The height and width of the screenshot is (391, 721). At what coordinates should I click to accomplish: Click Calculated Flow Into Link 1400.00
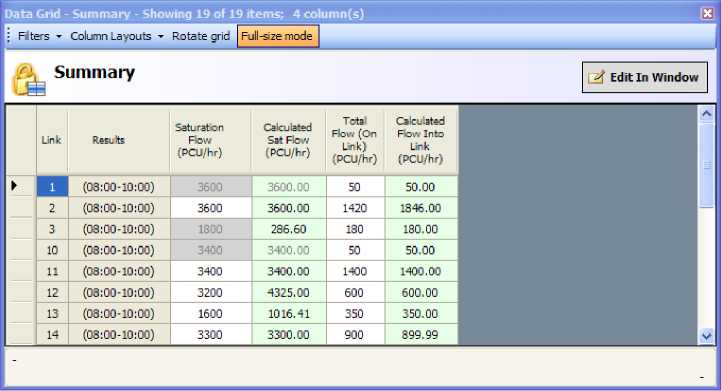pyautogui.click(x=421, y=271)
